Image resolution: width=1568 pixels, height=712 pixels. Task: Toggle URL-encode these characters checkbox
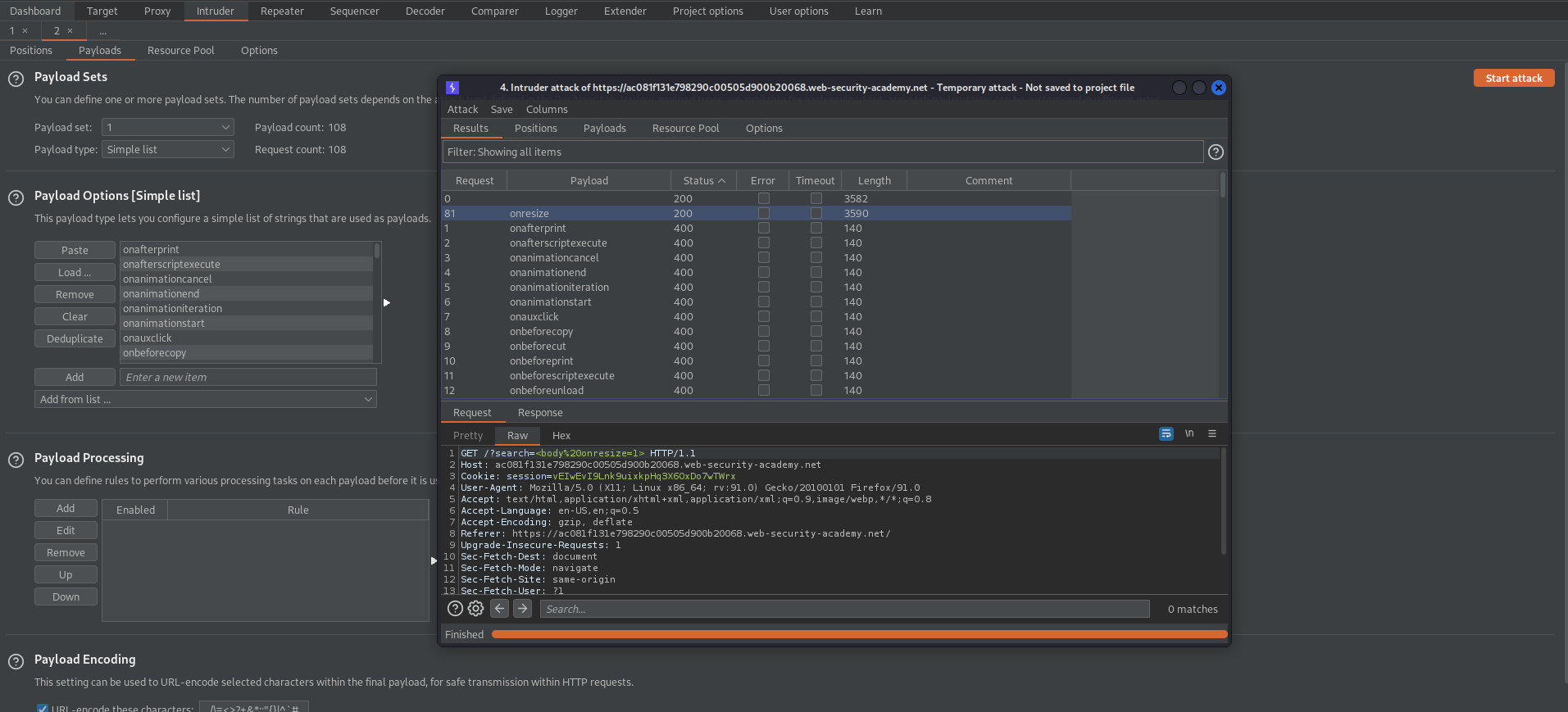point(43,708)
